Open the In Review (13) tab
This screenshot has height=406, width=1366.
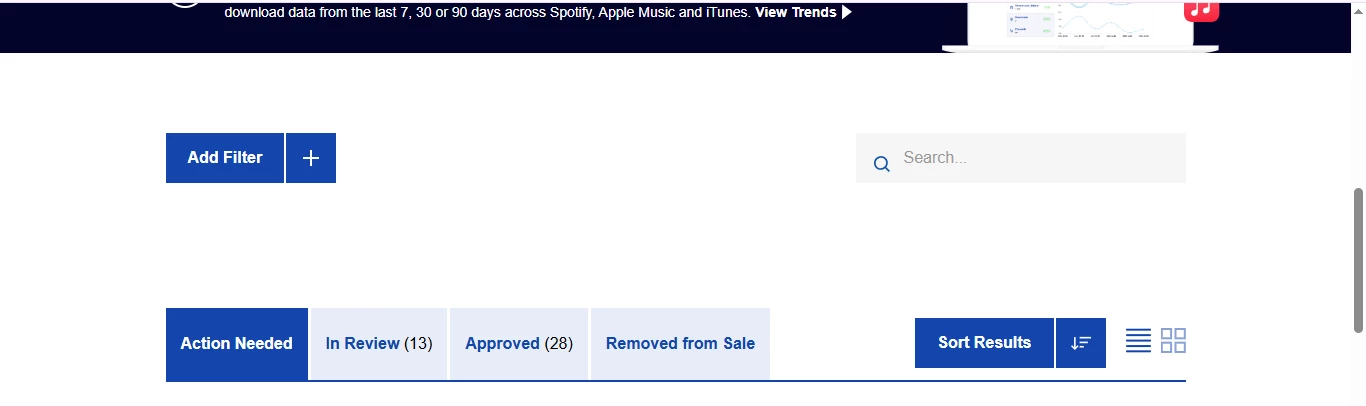coord(379,344)
